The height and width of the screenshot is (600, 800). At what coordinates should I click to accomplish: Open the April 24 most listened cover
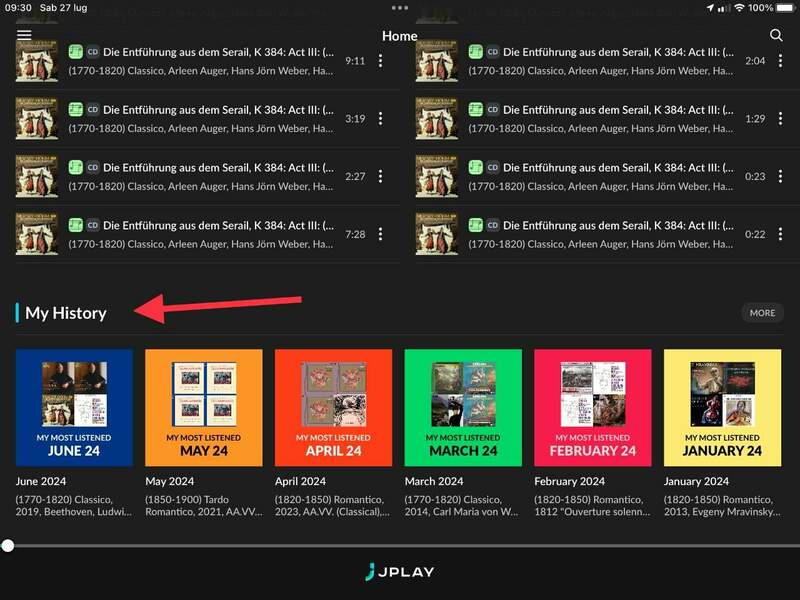tap(333, 407)
